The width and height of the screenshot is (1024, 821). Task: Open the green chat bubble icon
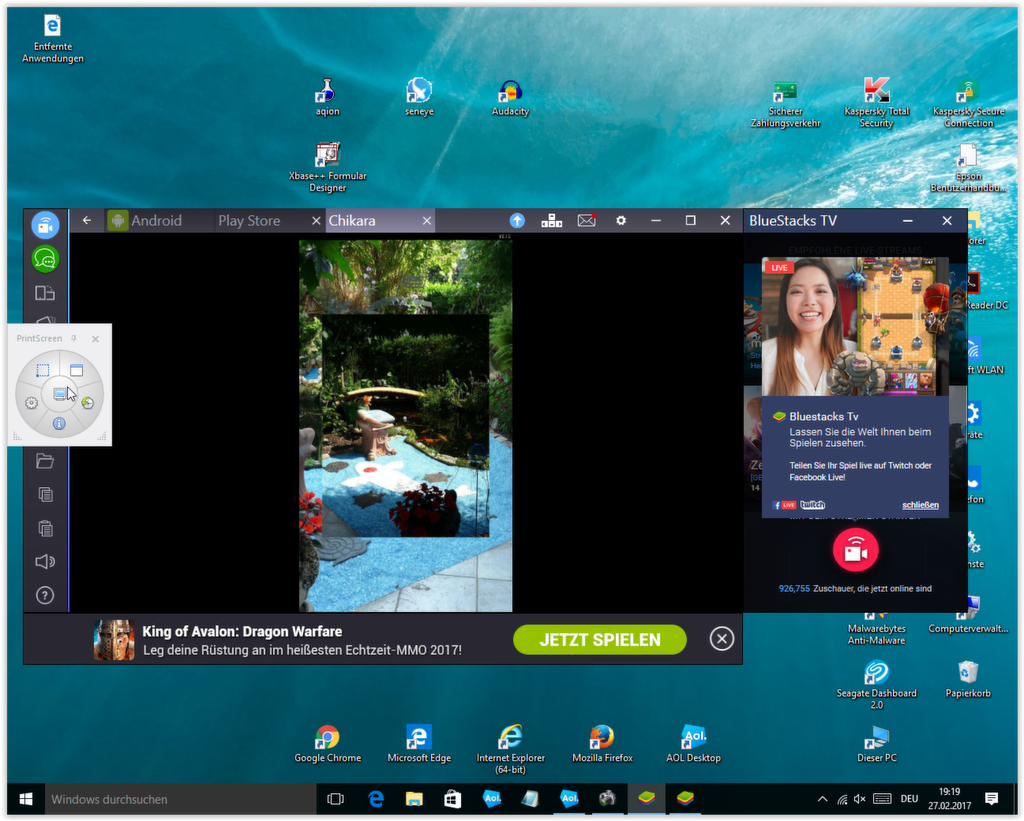coord(45,259)
